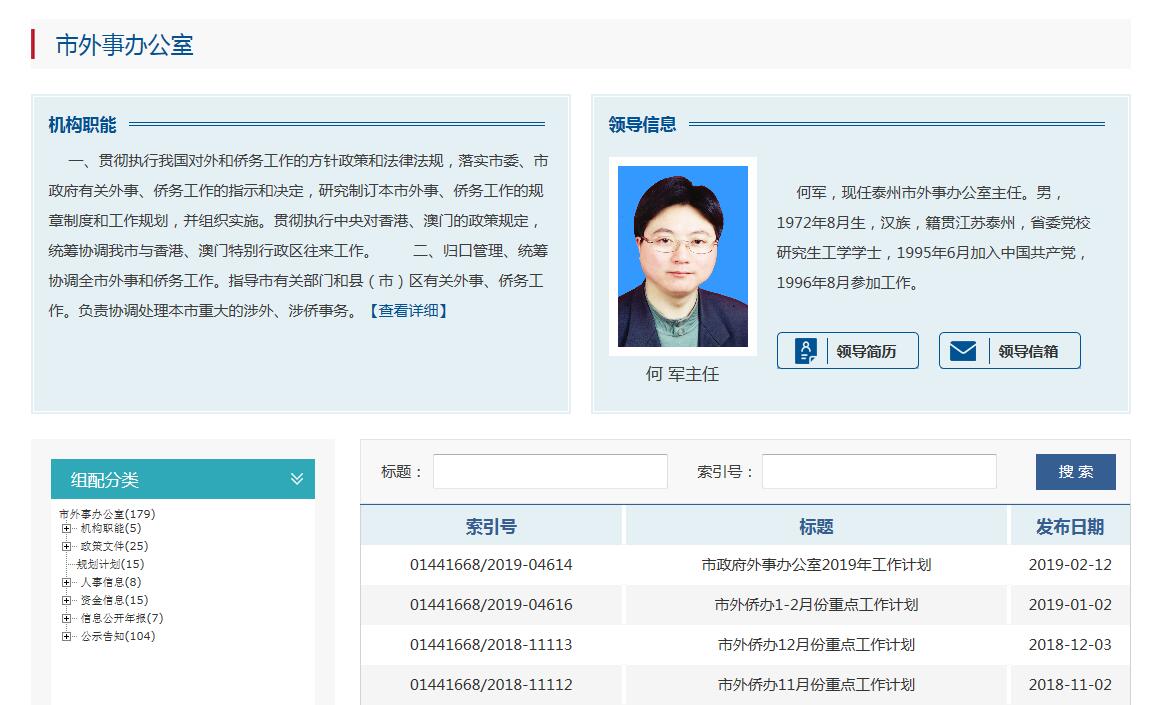Expand the 资金信息(15) plus box
The image size is (1176, 705).
pyautogui.click(x=66, y=600)
